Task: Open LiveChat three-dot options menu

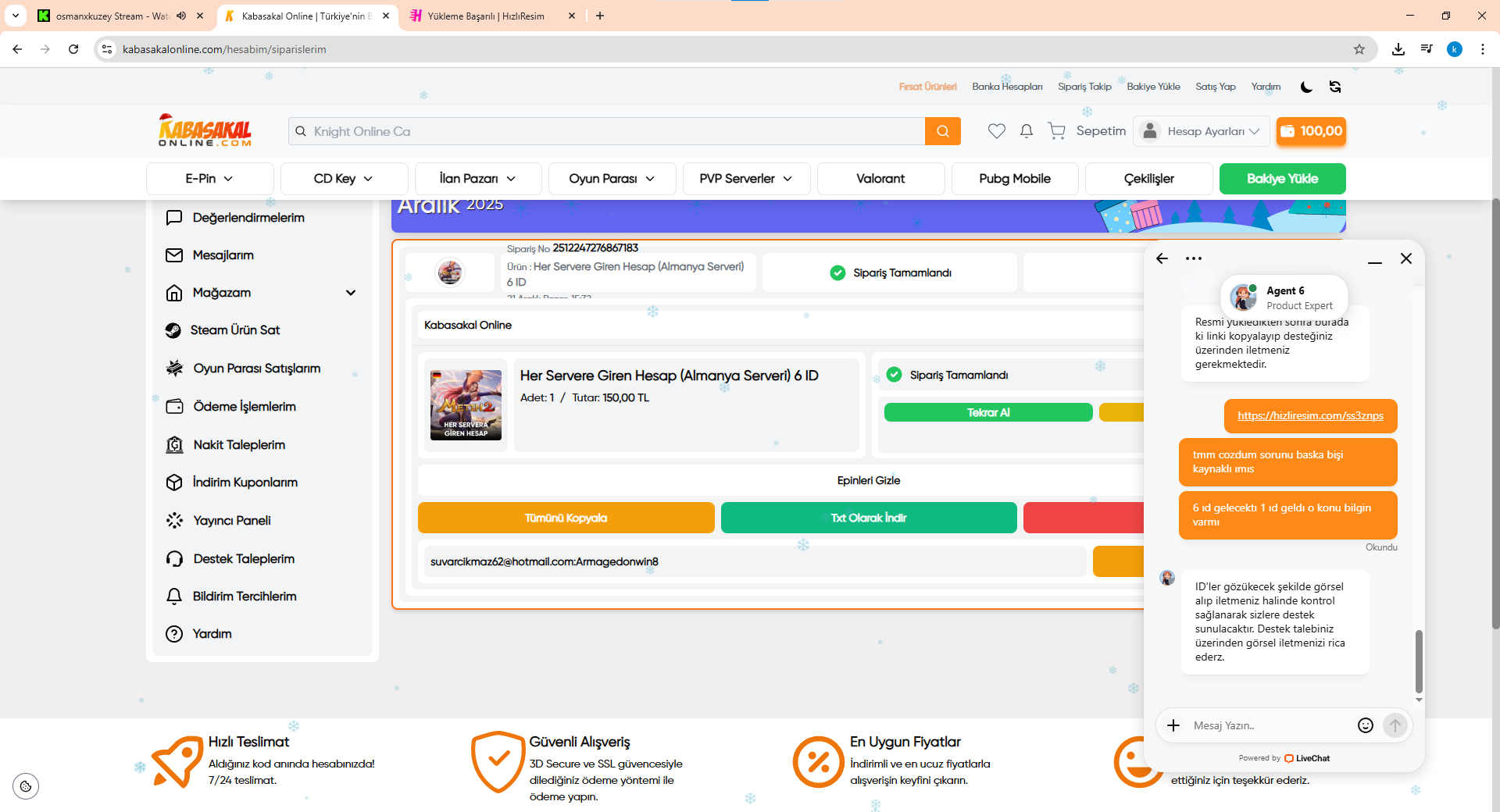Action: tap(1194, 258)
